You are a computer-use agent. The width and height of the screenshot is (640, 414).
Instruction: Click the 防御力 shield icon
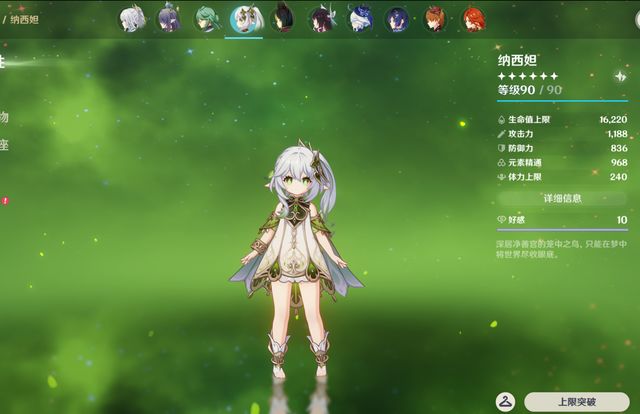point(502,148)
